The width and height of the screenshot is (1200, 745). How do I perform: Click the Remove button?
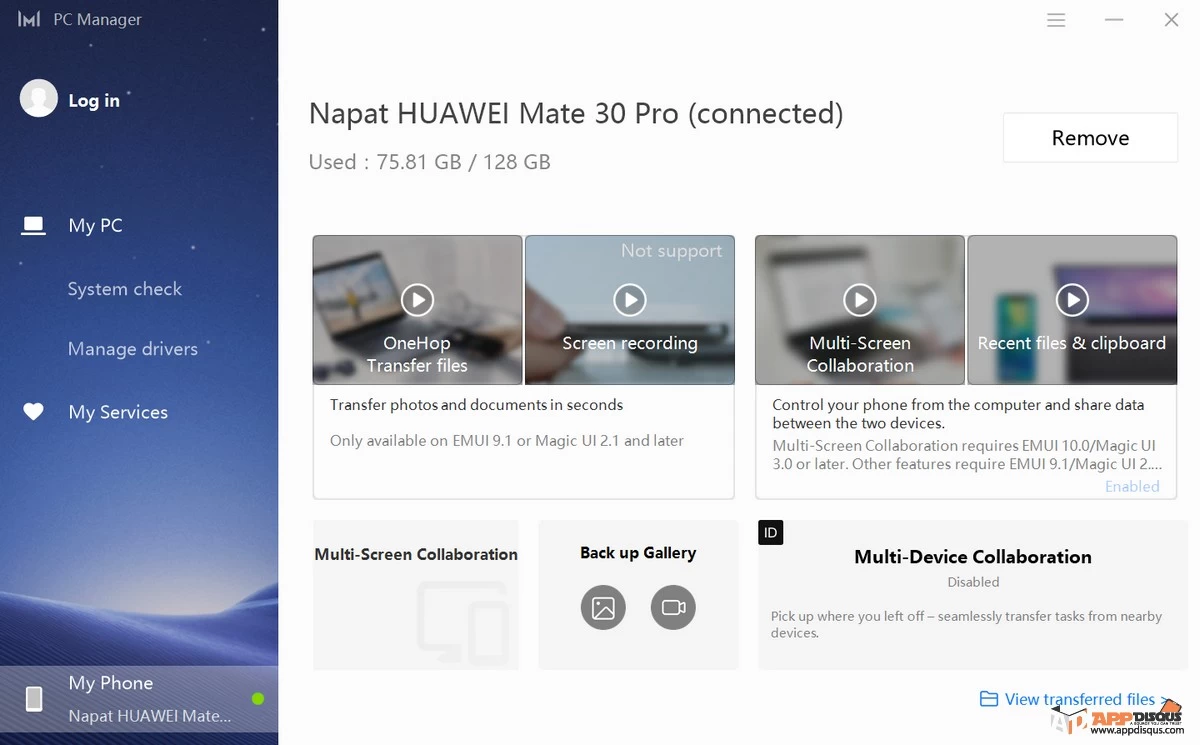coord(1090,138)
